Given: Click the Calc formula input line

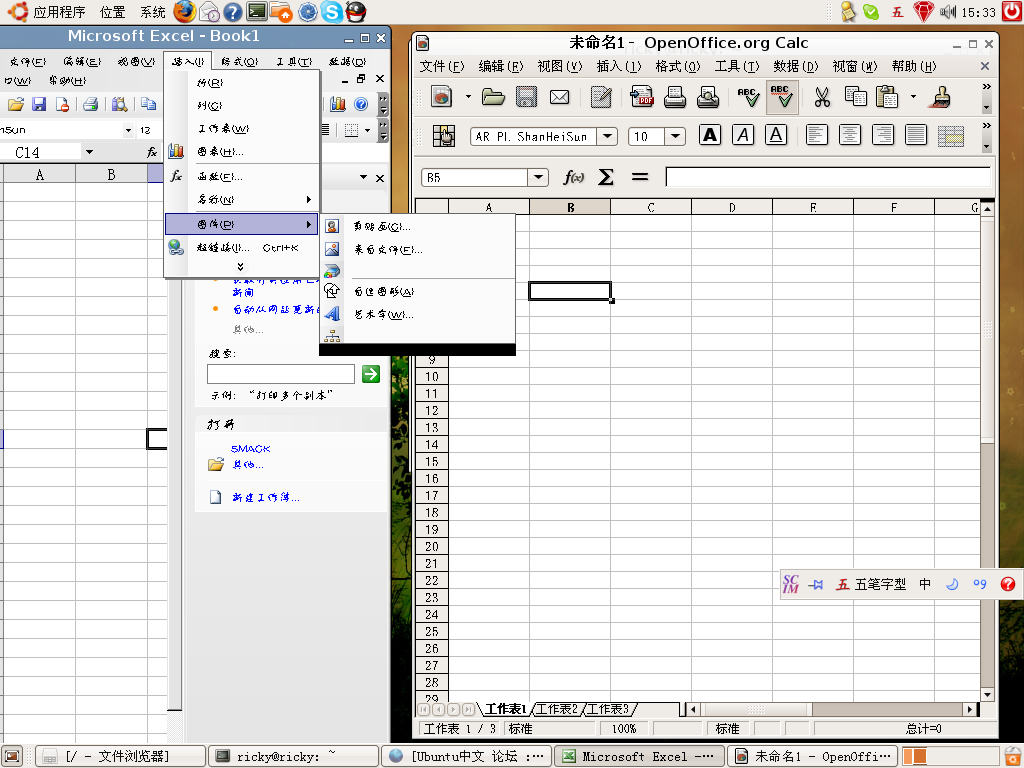Looking at the screenshot, I should pos(828,177).
